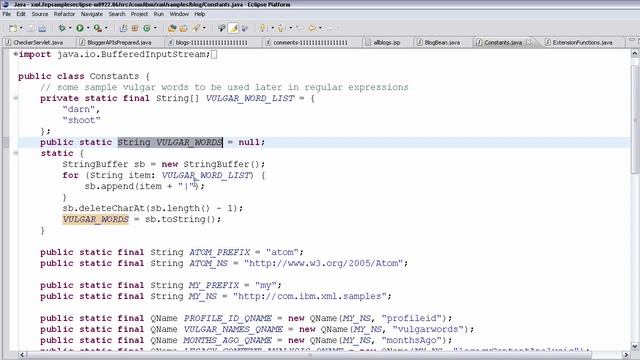Screen dimensions: 640x360
Task: Click the vertical scrollbar down arrow
Action: pos(635,347)
